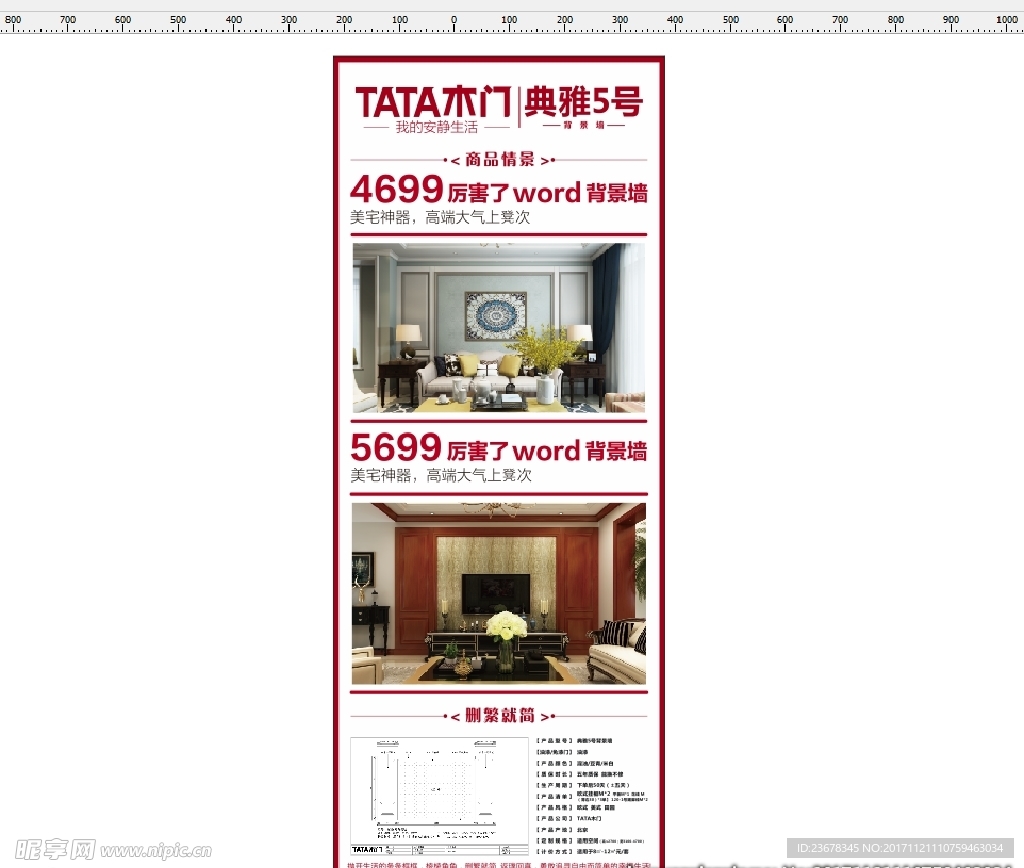Select the grey-wall living room photo
The width and height of the screenshot is (1024, 868).
point(498,327)
